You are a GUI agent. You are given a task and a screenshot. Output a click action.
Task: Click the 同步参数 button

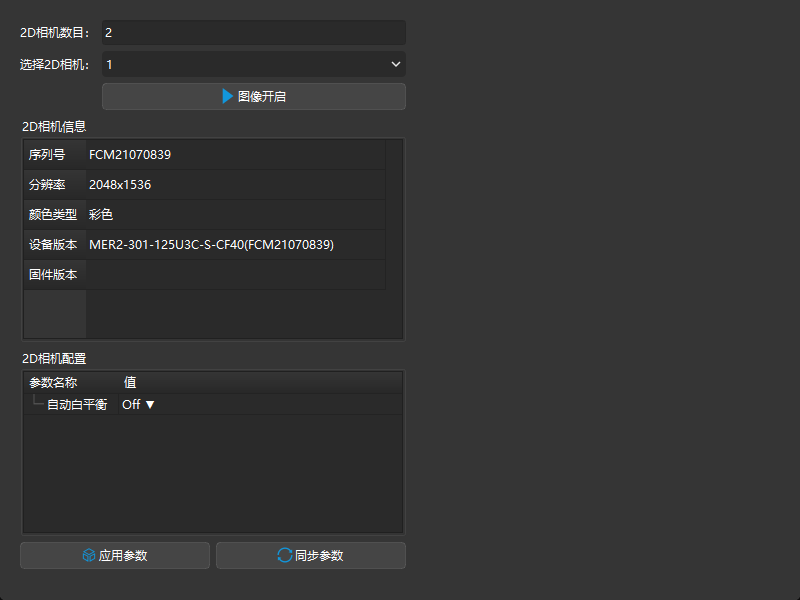311,556
